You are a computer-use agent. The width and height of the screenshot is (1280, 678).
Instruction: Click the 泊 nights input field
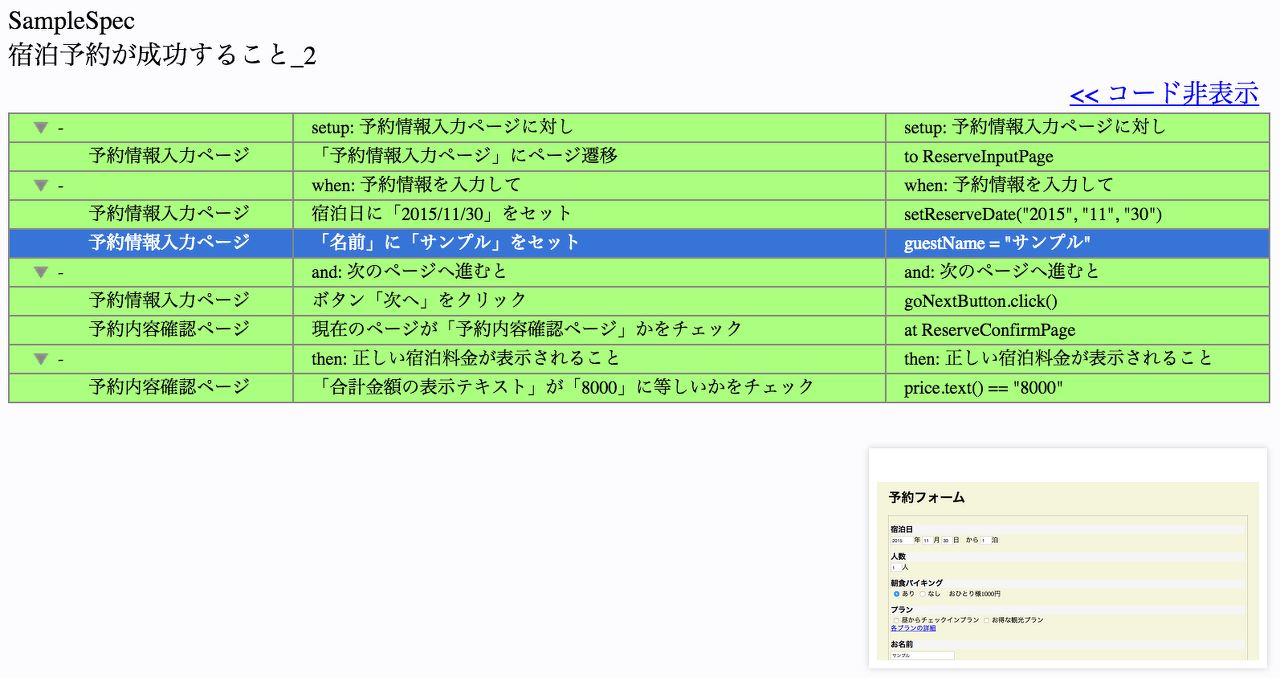(x=984, y=540)
